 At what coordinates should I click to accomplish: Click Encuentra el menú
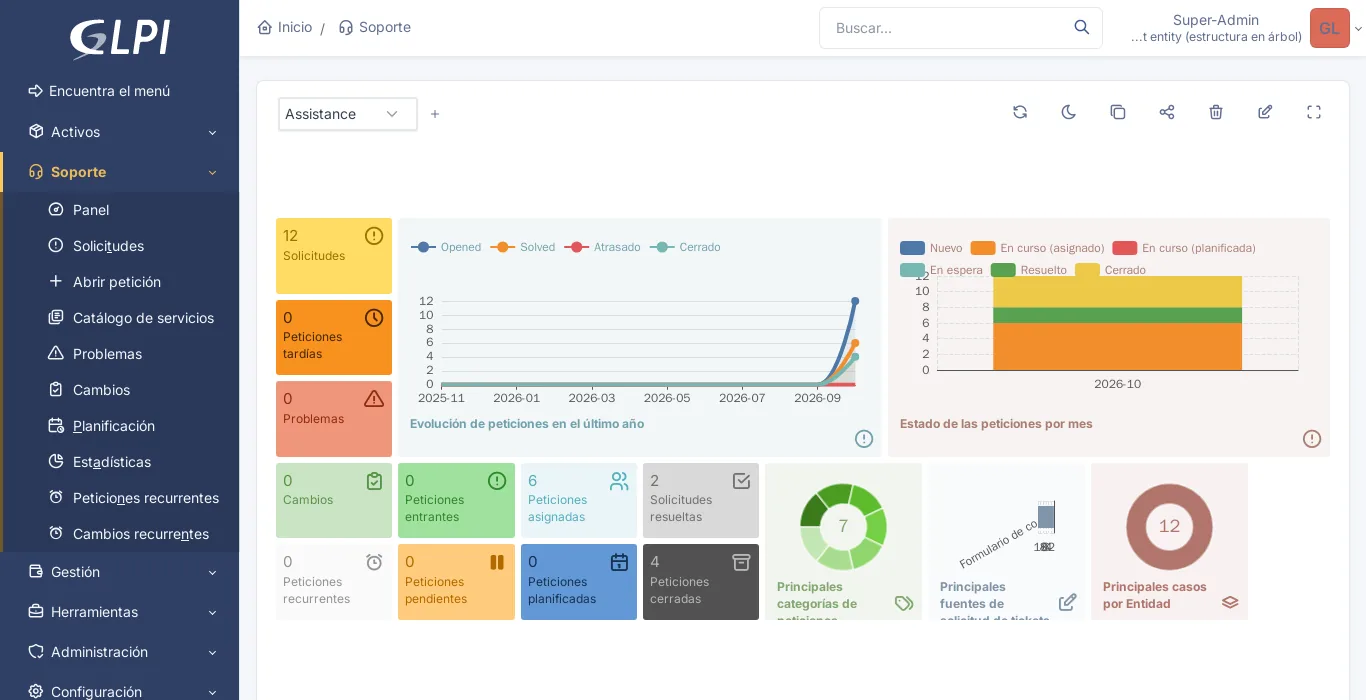pyautogui.click(x=99, y=91)
